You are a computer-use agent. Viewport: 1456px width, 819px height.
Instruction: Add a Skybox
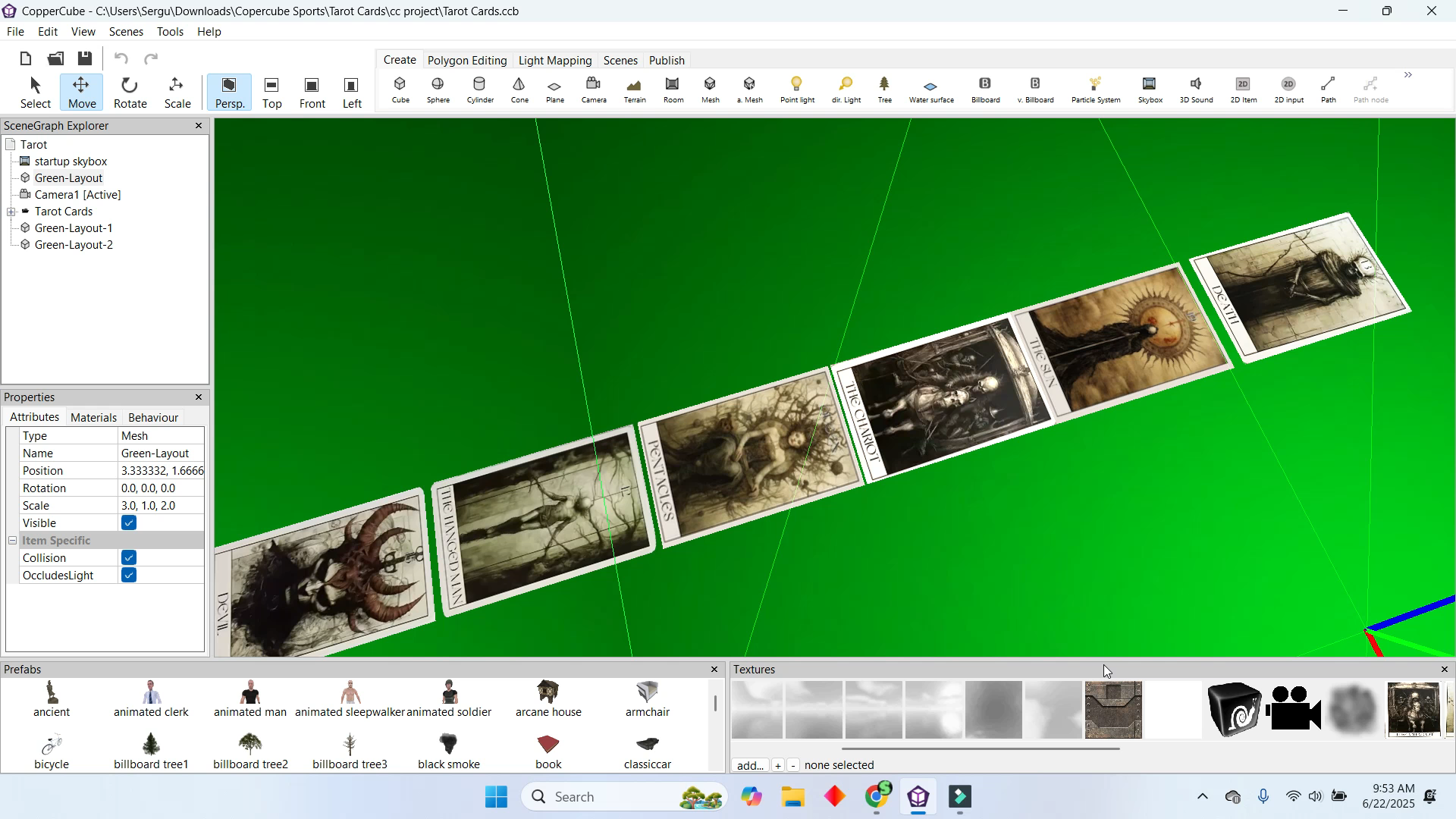pos(1150,90)
